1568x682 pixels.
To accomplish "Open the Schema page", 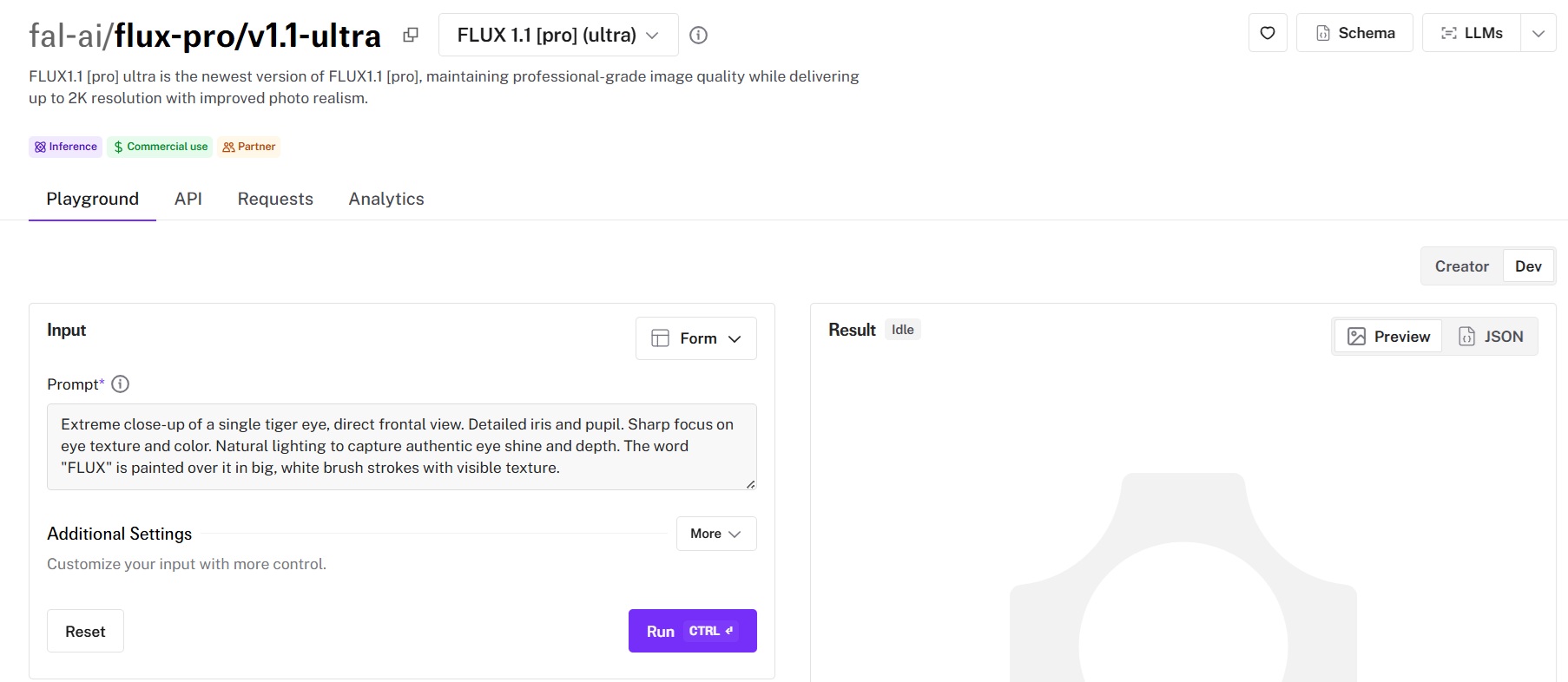I will (x=1354, y=33).
